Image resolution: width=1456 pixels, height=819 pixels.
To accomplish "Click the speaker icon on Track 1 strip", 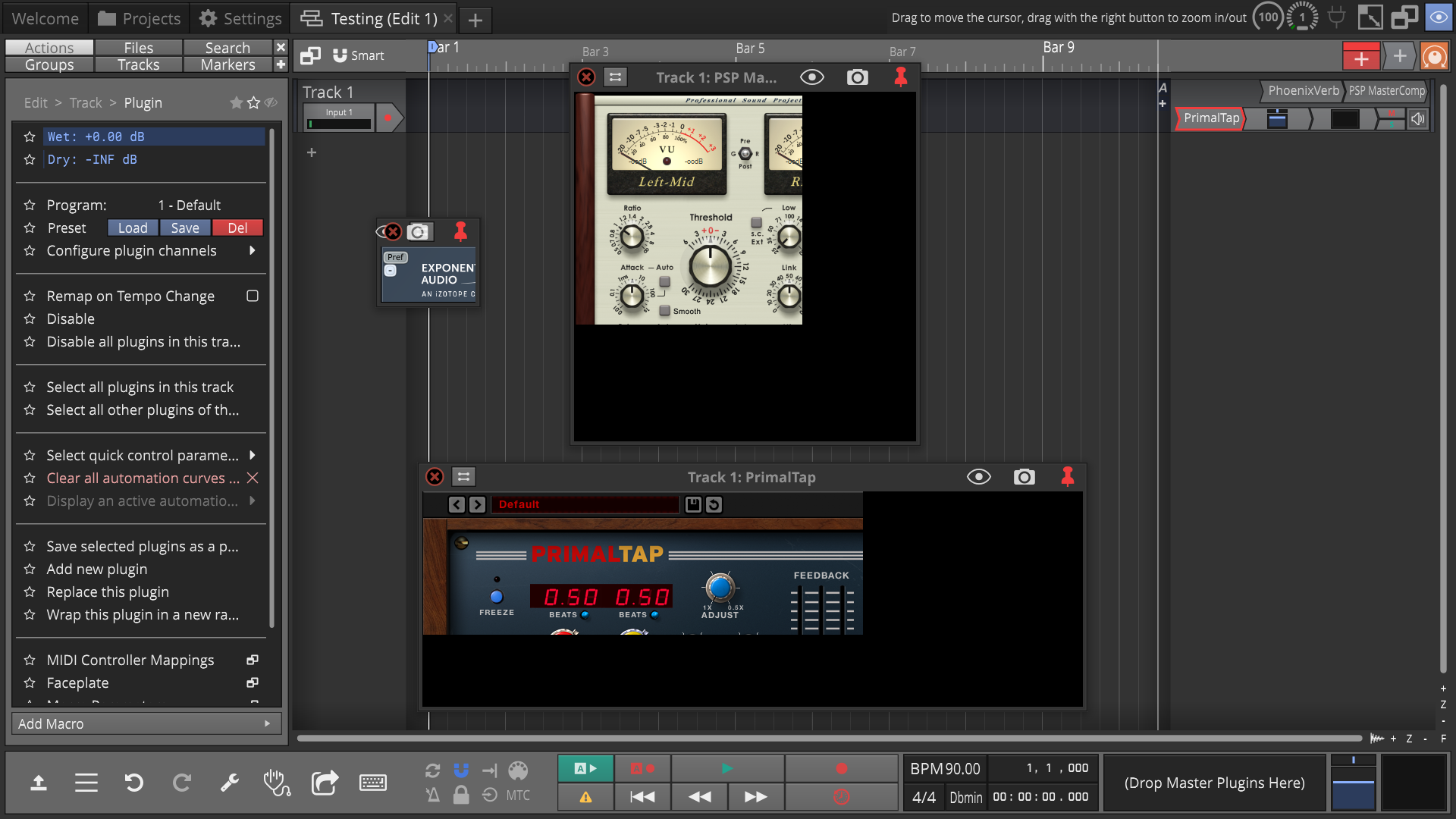I will (1418, 119).
